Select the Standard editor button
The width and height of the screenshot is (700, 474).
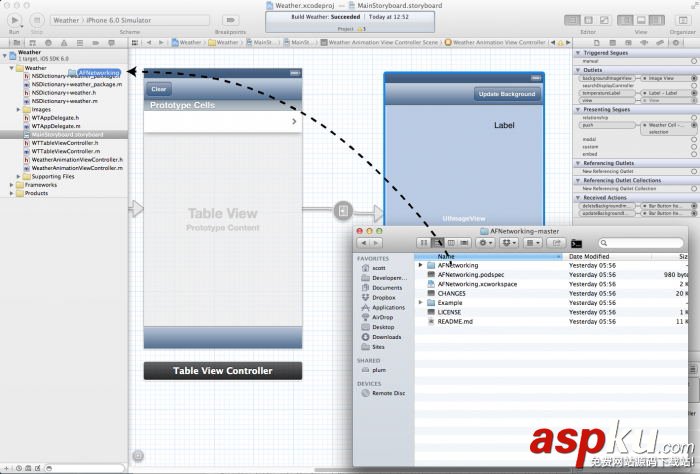point(572,21)
